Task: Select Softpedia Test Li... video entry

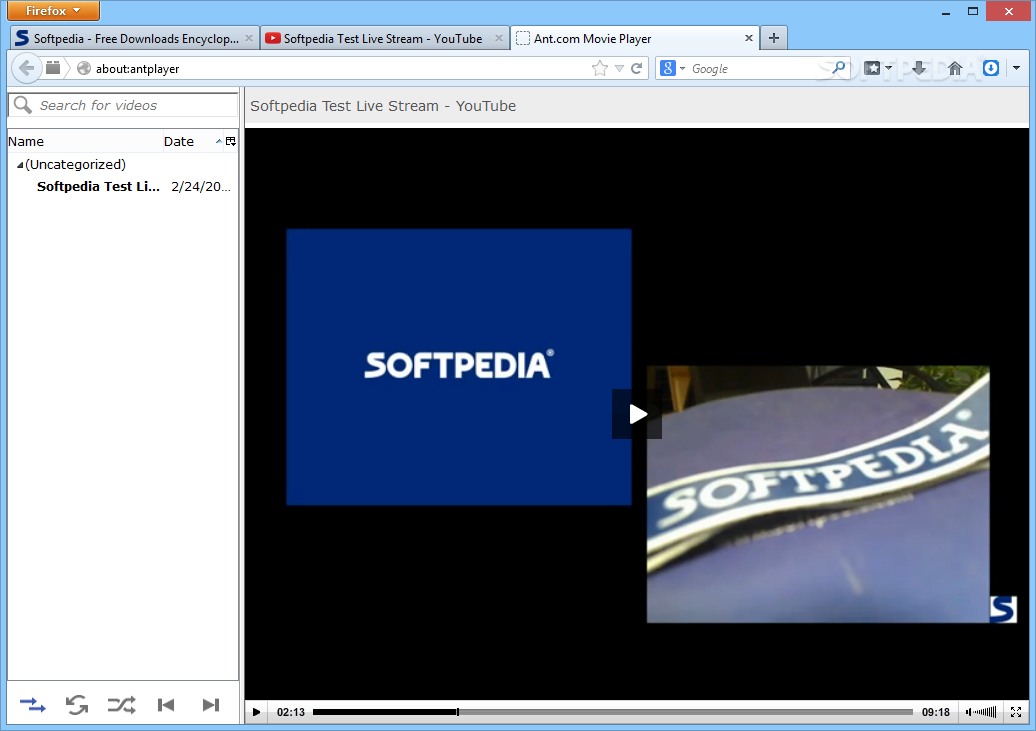Action: pyautogui.click(x=98, y=186)
